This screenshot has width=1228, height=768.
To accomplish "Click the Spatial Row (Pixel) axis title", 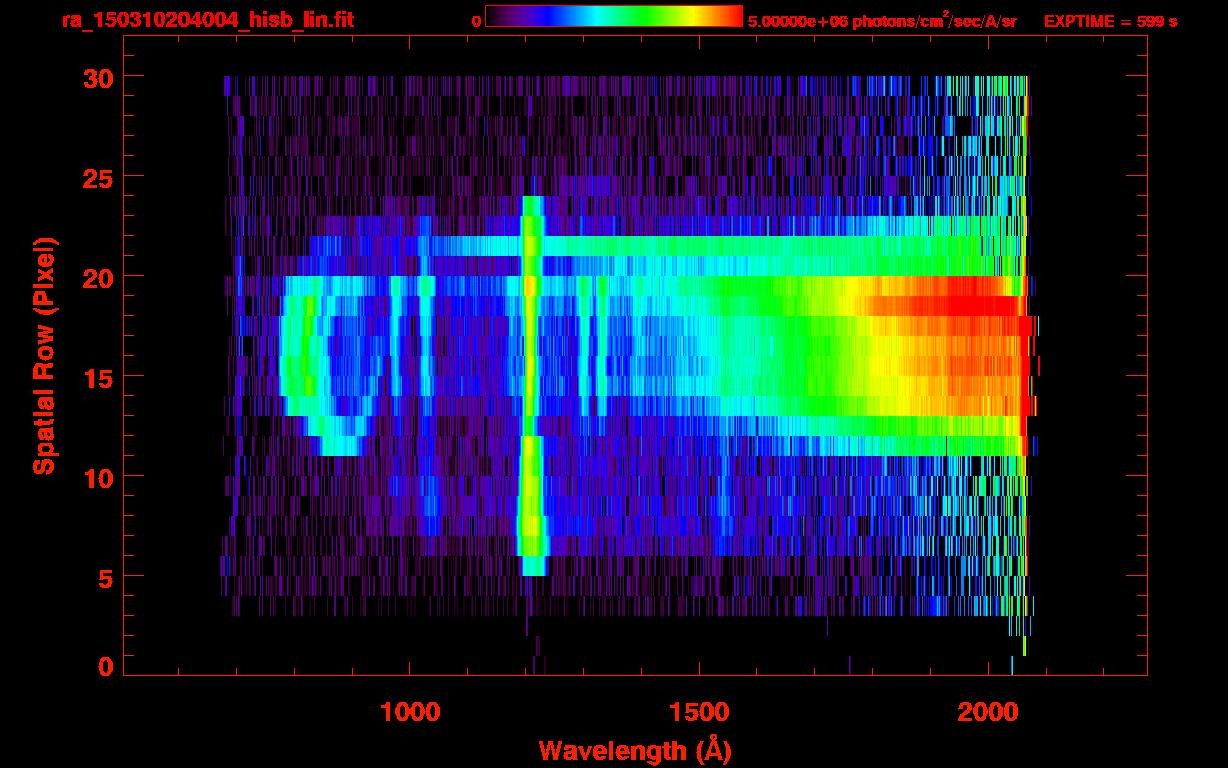I will (x=45, y=355).
